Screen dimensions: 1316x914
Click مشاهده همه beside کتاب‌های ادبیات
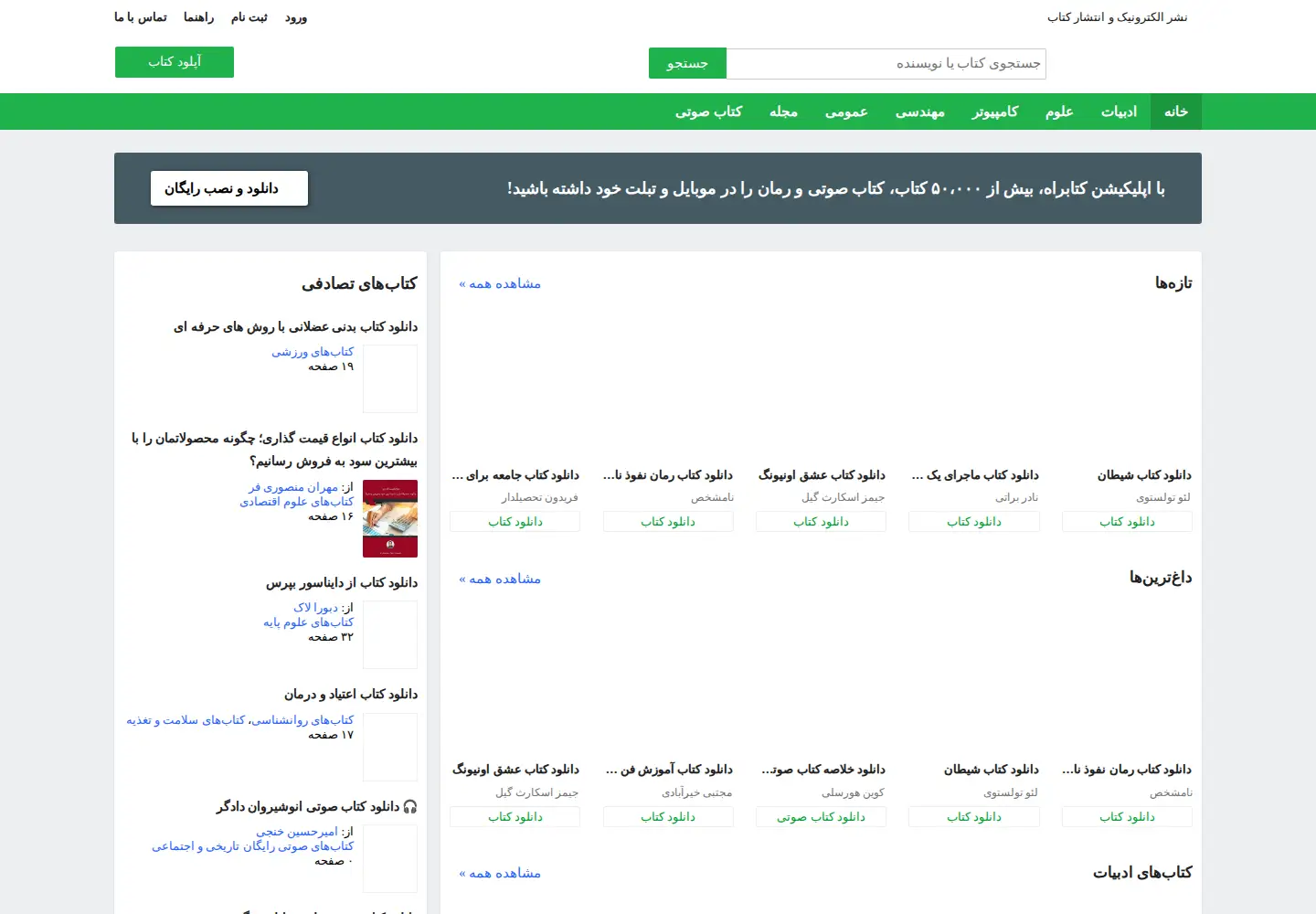pyautogui.click(x=500, y=874)
